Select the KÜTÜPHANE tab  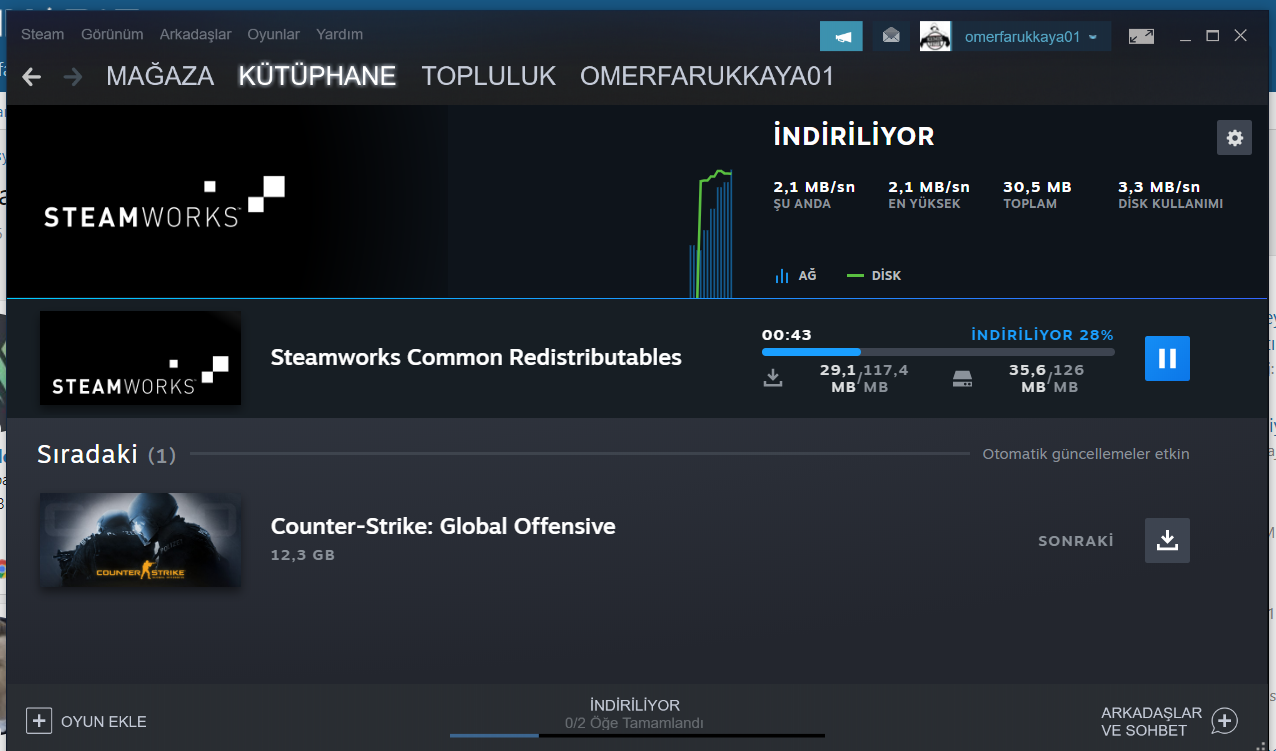click(x=317, y=77)
